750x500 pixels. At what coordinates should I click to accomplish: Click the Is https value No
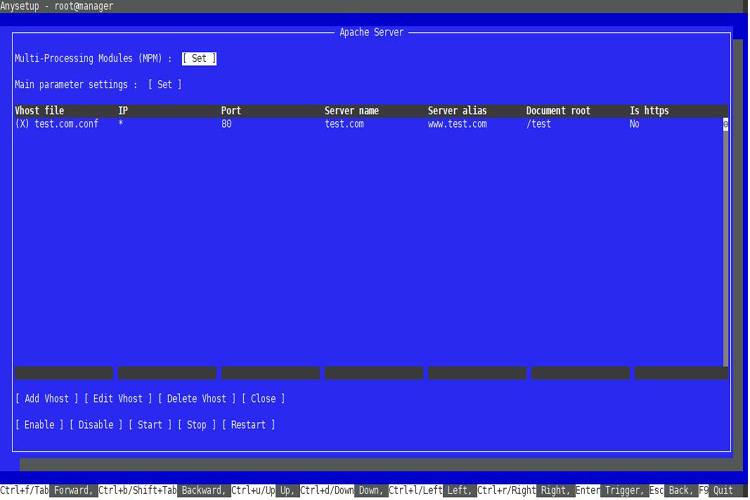[634, 124]
